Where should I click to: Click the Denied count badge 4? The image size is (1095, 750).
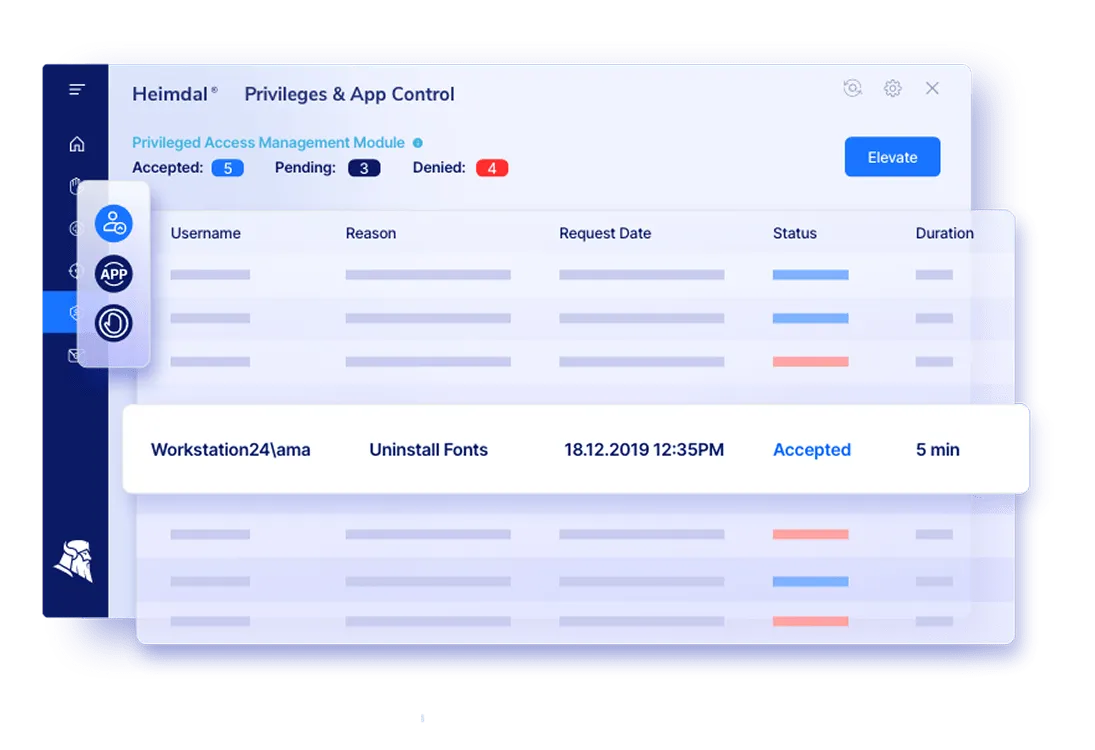point(492,168)
